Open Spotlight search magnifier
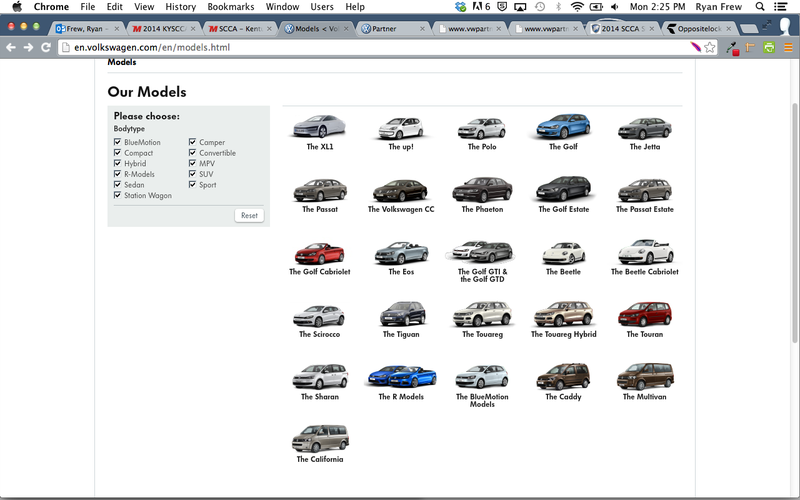Image resolution: width=800 pixels, height=500 pixels. point(760,7)
